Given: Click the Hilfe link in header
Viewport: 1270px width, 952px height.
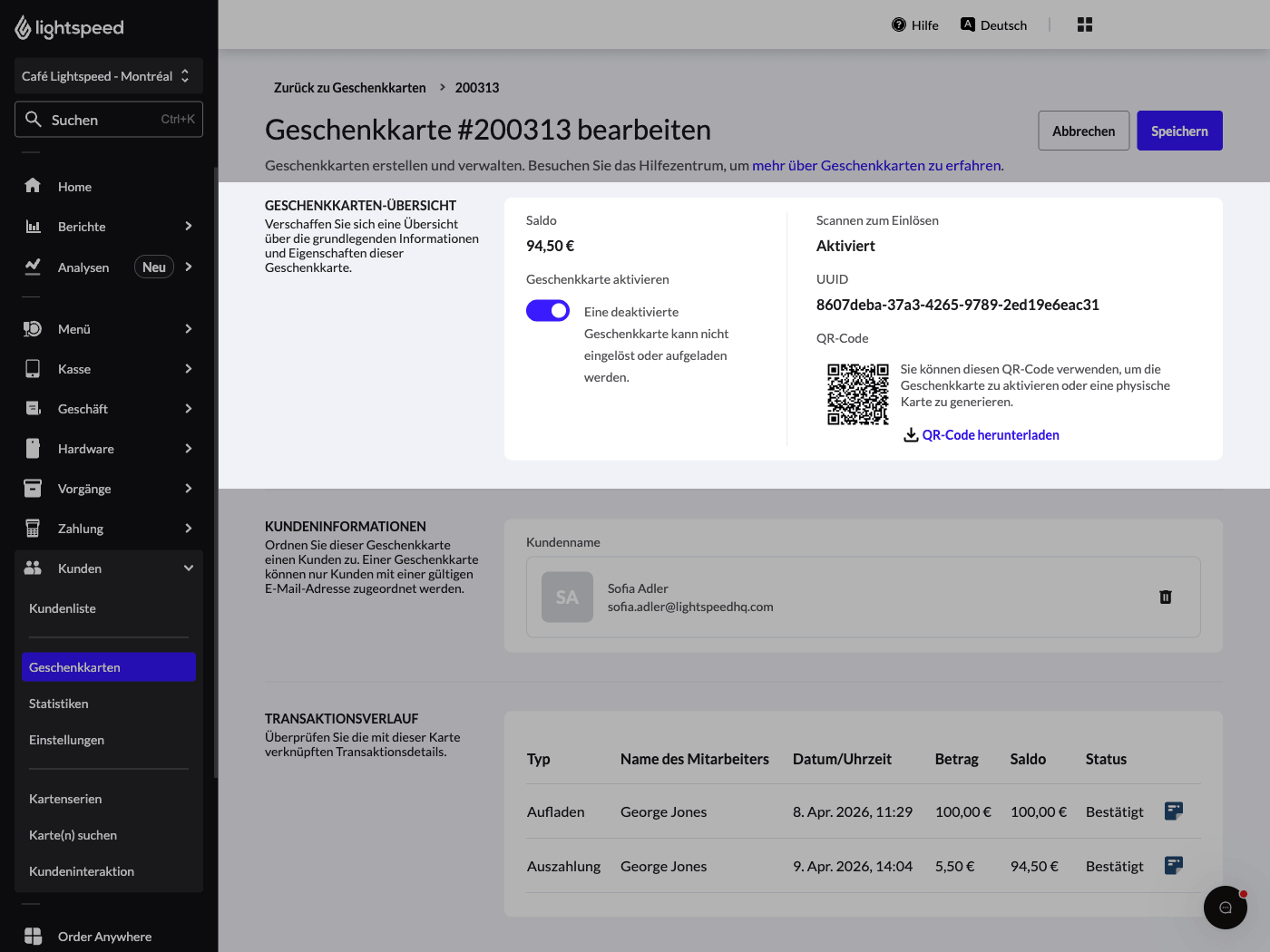Looking at the screenshot, I should (925, 25).
